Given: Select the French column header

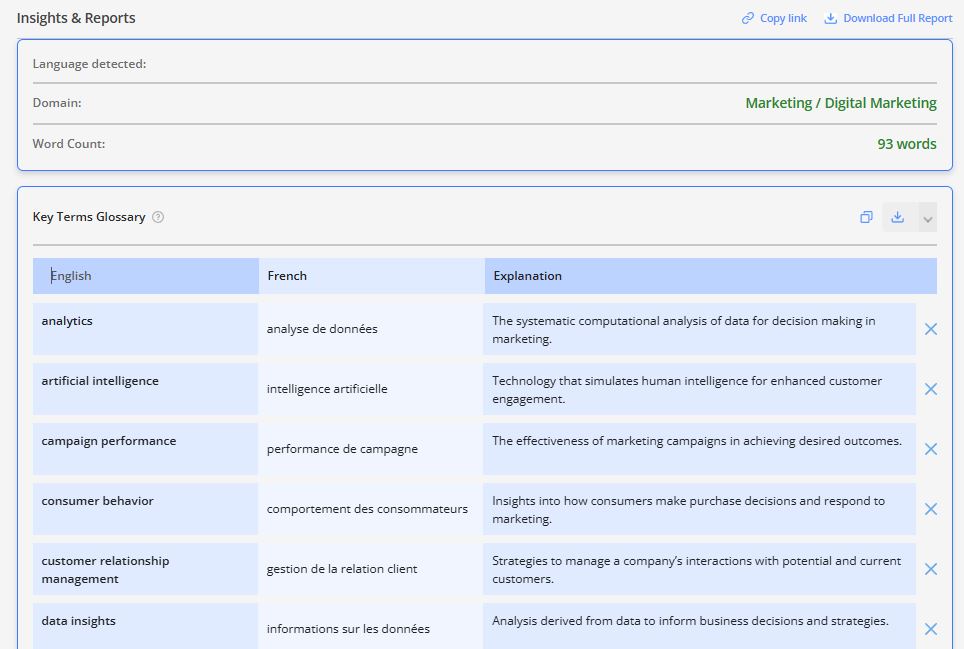Looking at the screenshot, I should [371, 276].
